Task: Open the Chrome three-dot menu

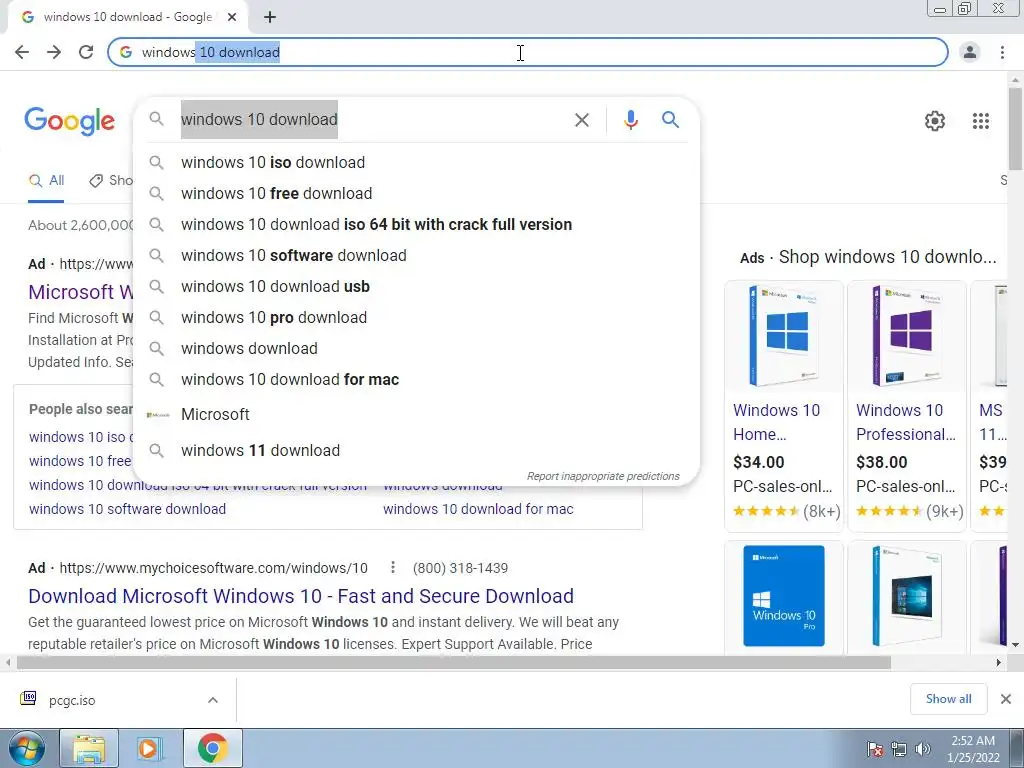Action: [1002, 52]
